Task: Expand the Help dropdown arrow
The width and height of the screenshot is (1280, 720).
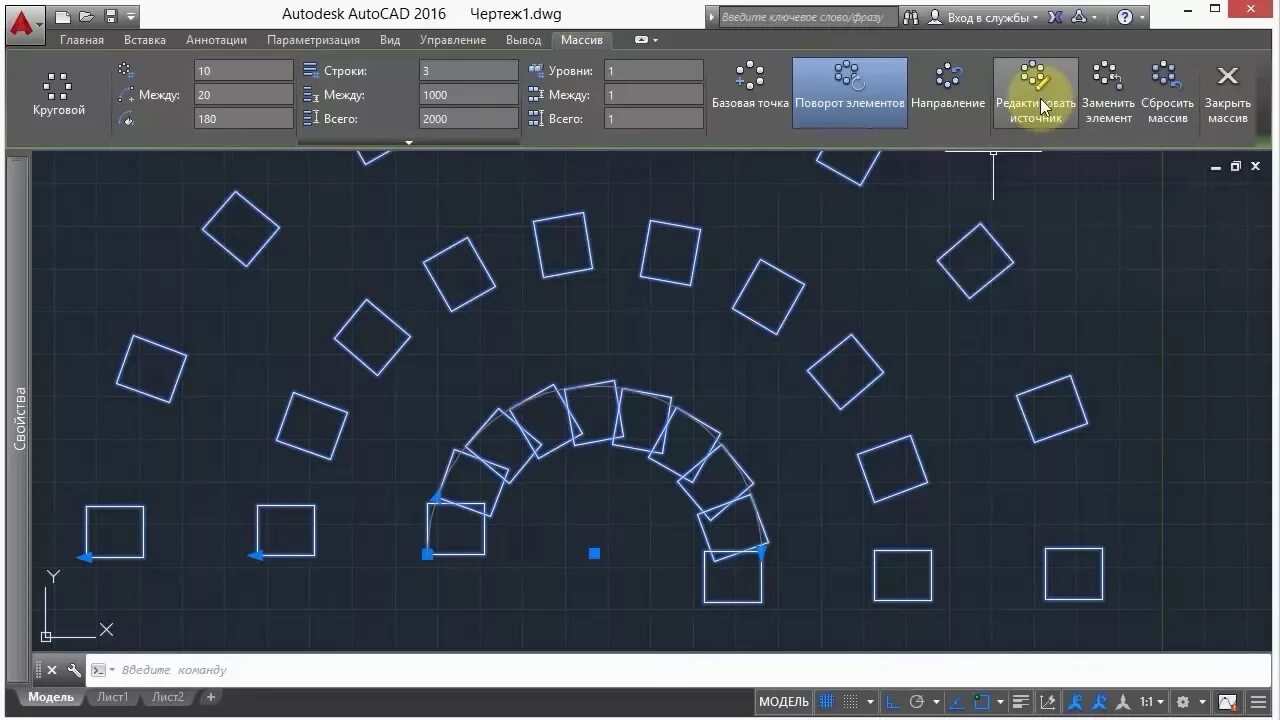Action: pyautogui.click(x=1142, y=17)
